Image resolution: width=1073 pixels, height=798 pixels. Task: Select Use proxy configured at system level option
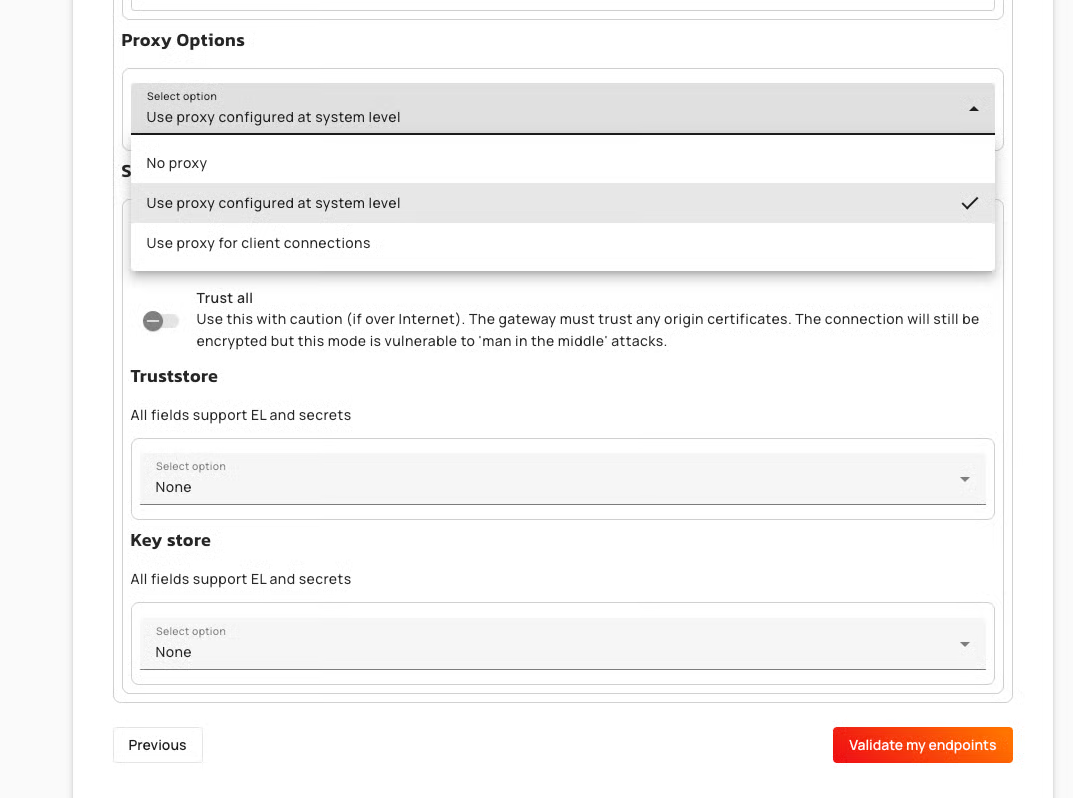pyautogui.click(x=273, y=203)
